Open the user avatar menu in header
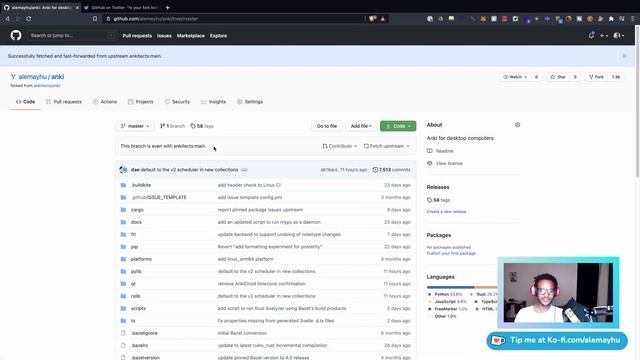The width and height of the screenshot is (640, 360). [x=619, y=36]
